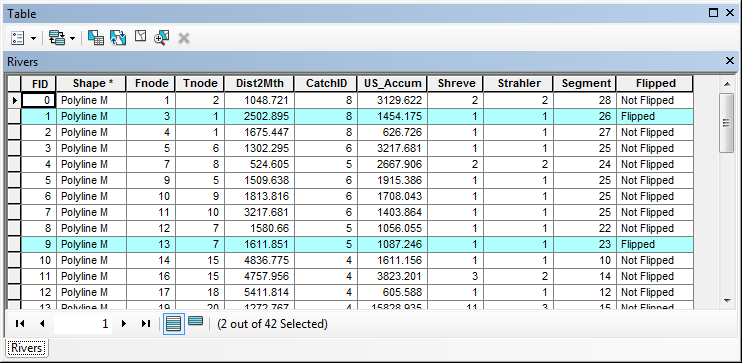Click Tnode cell 18

[200, 292]
